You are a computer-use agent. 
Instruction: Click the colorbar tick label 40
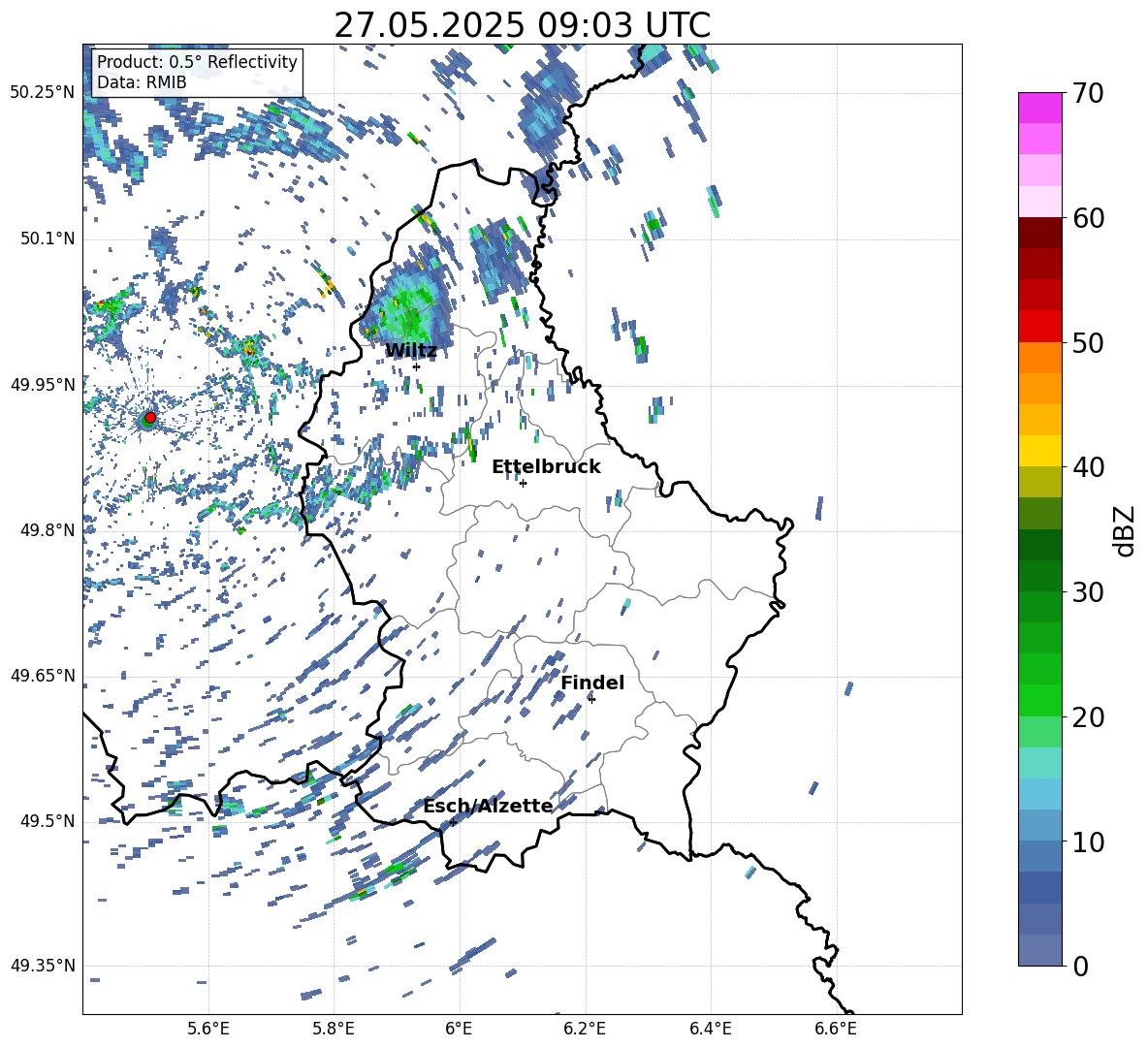point(1089,467)
